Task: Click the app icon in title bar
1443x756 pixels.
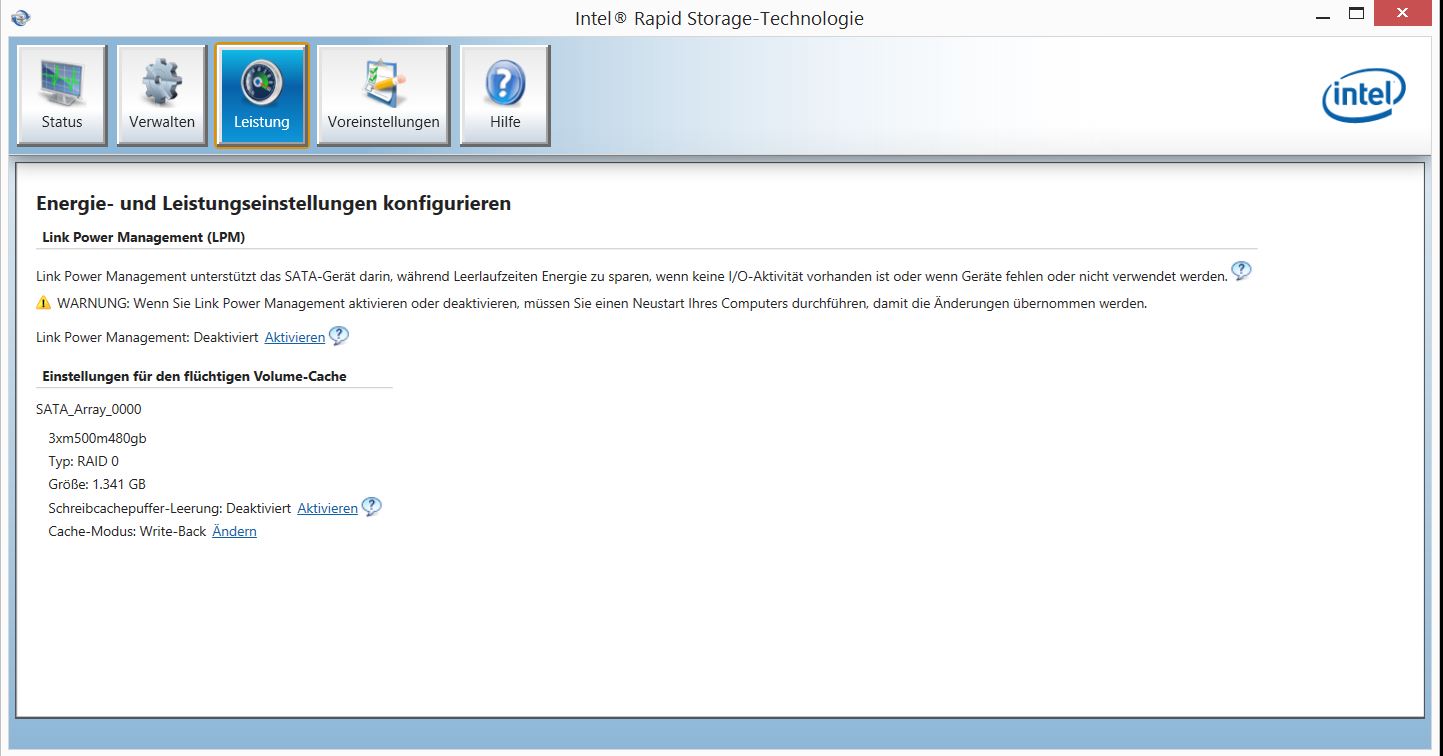Action: (20, 17)
